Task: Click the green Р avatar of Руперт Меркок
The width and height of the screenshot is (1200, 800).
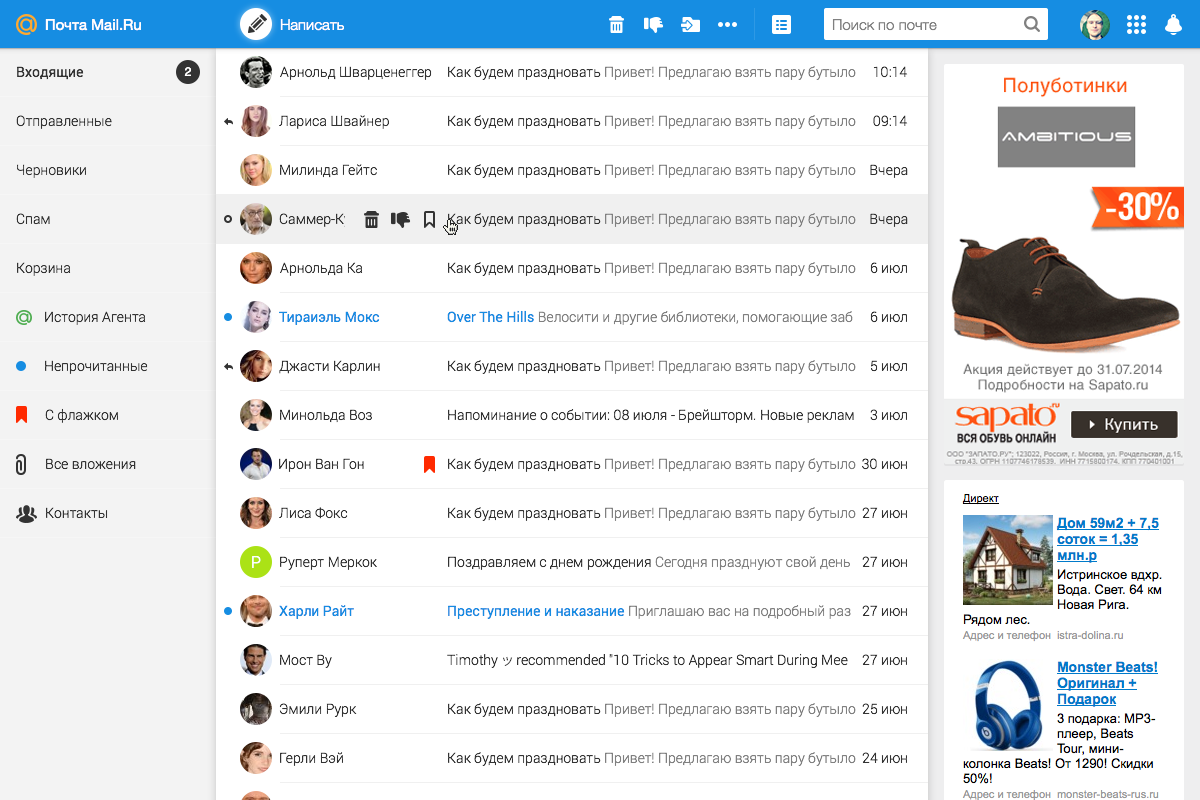Action: [x=256, y=562]
